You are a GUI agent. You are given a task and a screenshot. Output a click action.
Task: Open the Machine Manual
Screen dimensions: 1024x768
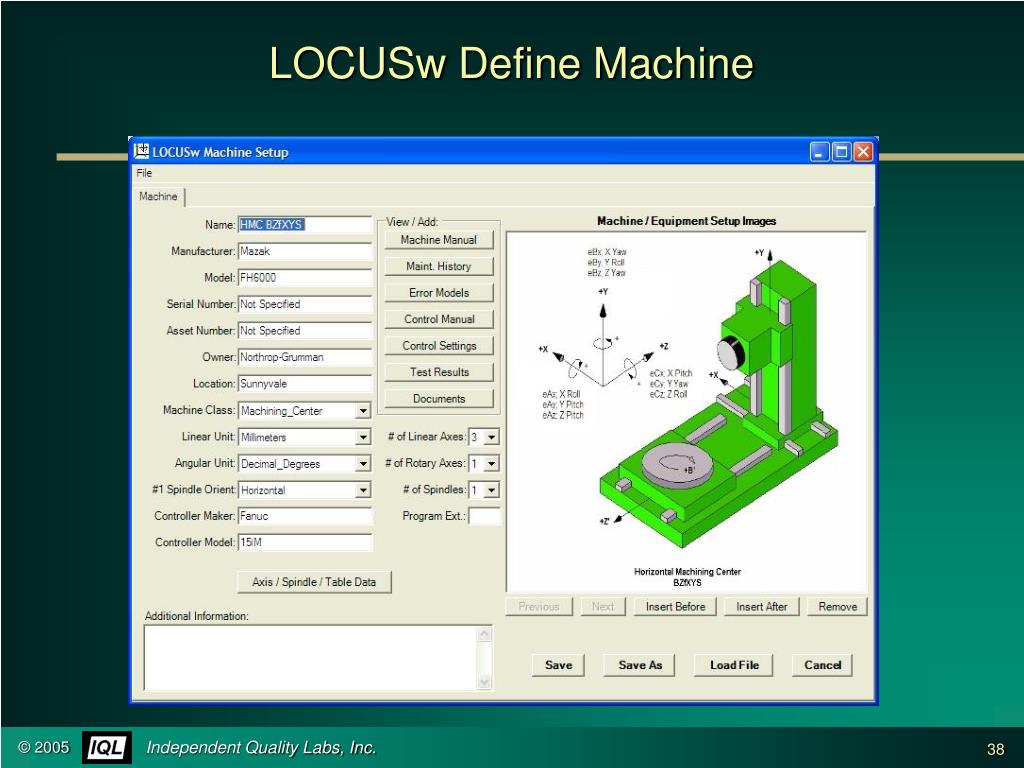click(439, 240)
